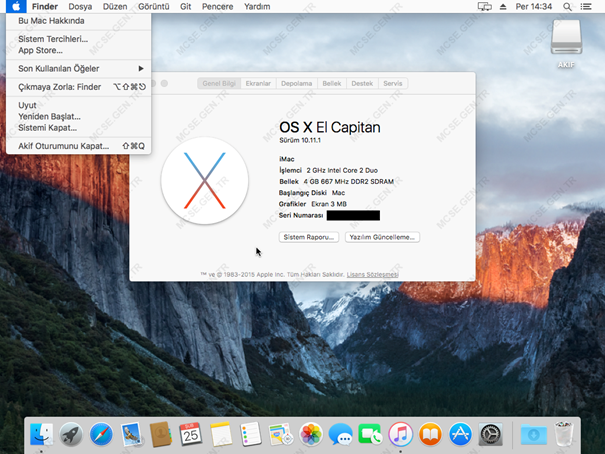Select Uyut to sleep the Mac
Image resolution: width=605 pixels, height=454 pixels.
coord(78,105)
